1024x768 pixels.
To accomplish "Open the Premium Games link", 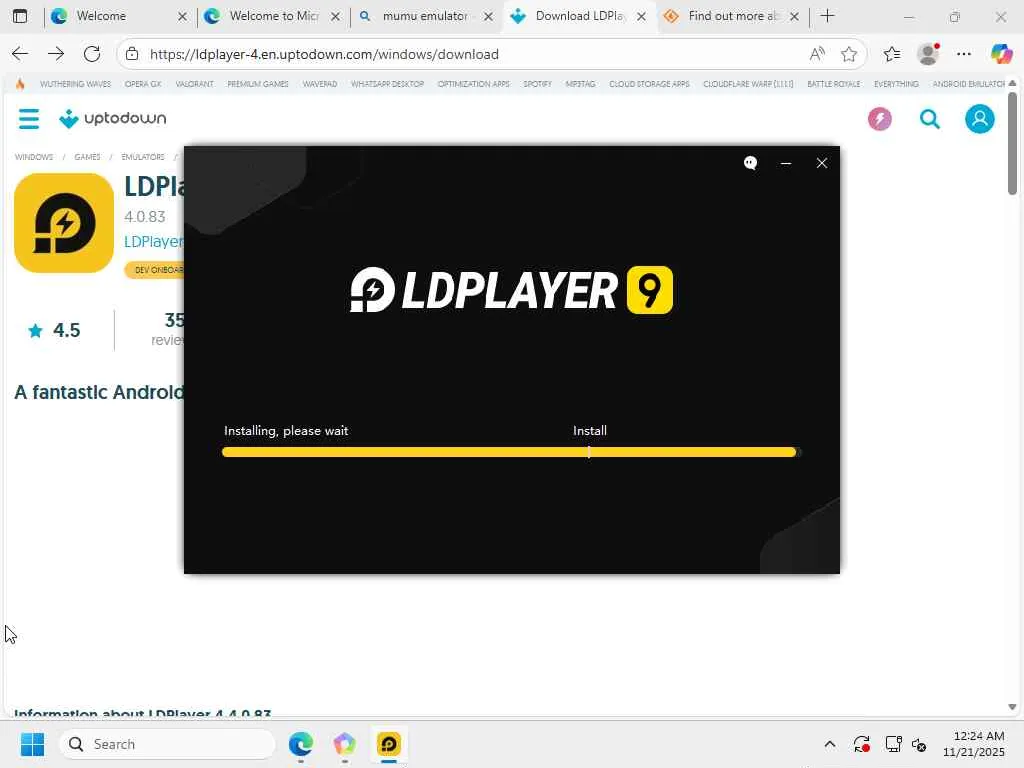I will [258, 84].
